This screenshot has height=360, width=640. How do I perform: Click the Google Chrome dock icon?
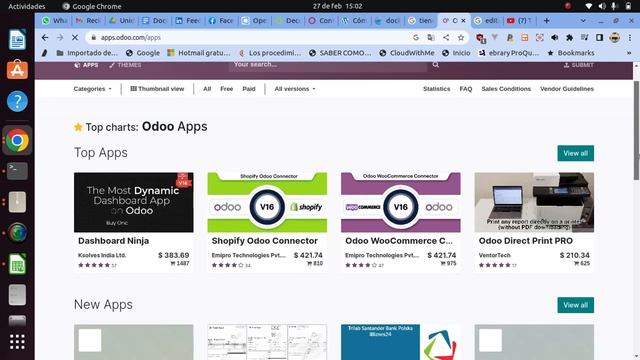17,140
